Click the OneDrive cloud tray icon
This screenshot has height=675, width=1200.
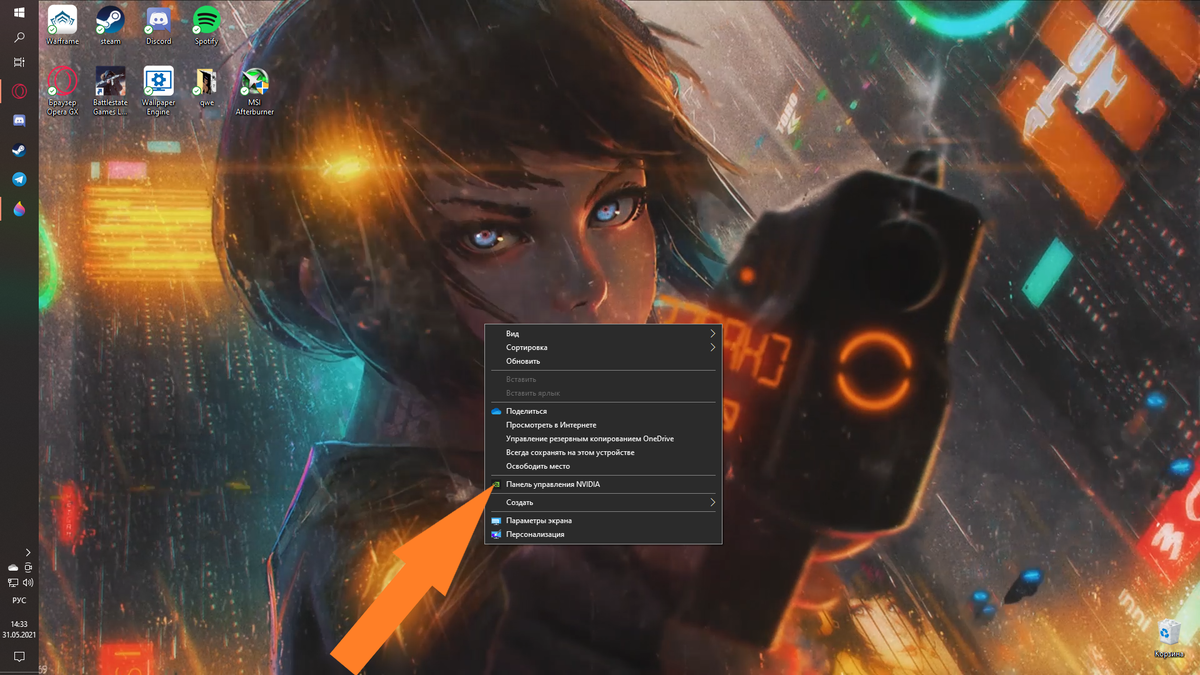click(x=13, y=568)
